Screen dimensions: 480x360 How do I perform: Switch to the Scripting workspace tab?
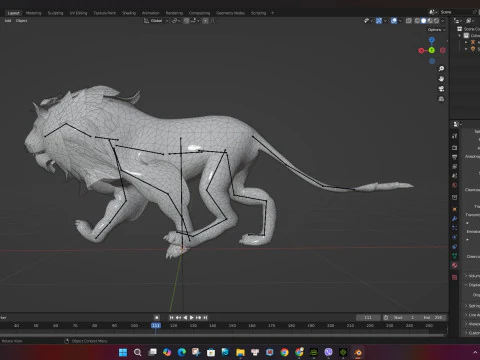pyautogui.click(x=258, y=13)
